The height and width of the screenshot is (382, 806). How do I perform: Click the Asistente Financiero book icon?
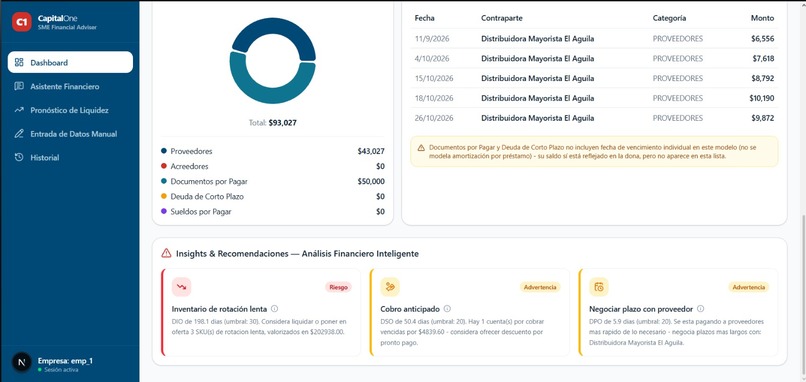[x=19, y=86]
